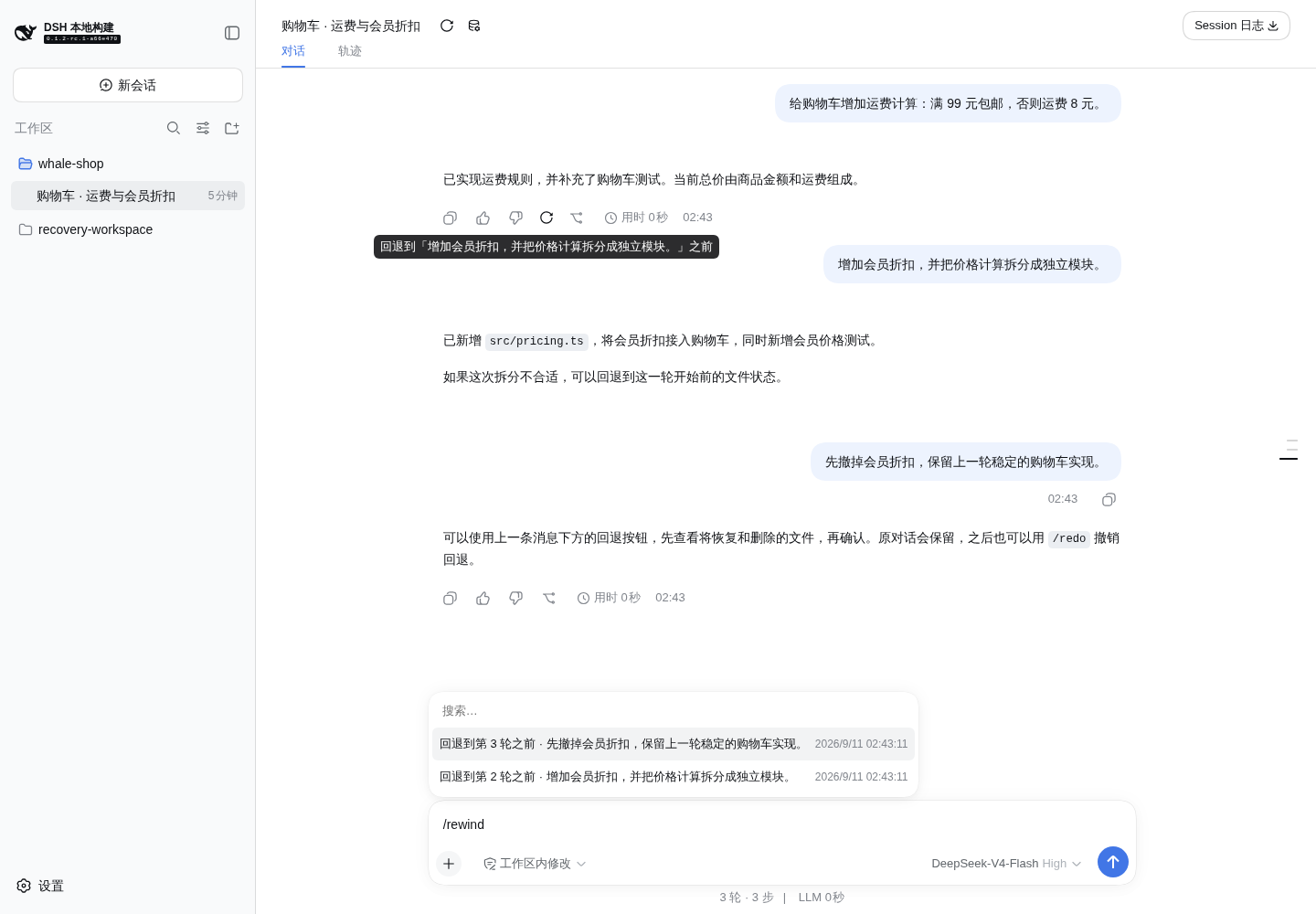Open conversation 购物车 · 运费与会员折扣 in sidebar

coord(128,196)
